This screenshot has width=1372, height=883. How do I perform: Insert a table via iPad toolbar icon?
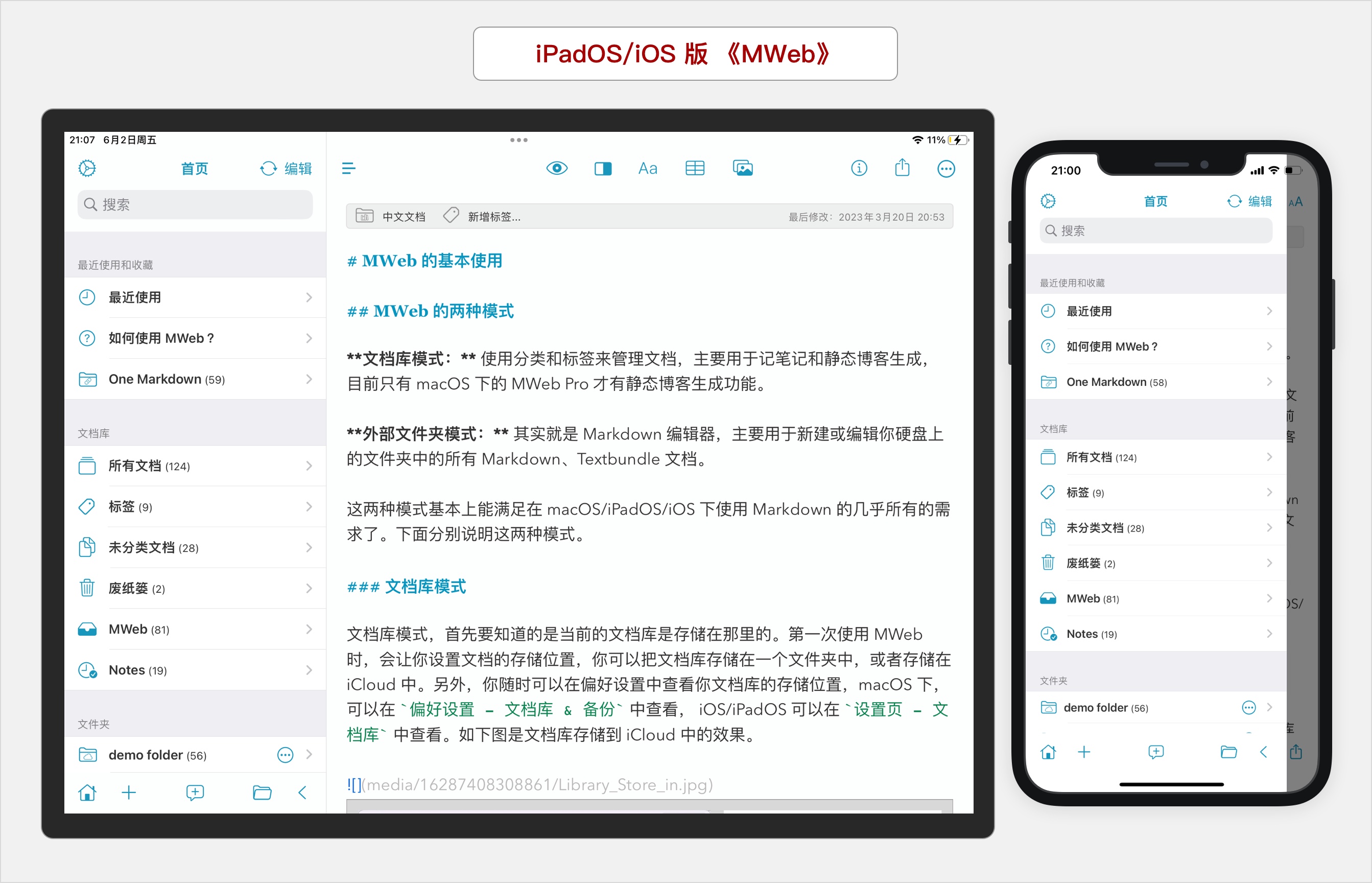tap(695, 168)
